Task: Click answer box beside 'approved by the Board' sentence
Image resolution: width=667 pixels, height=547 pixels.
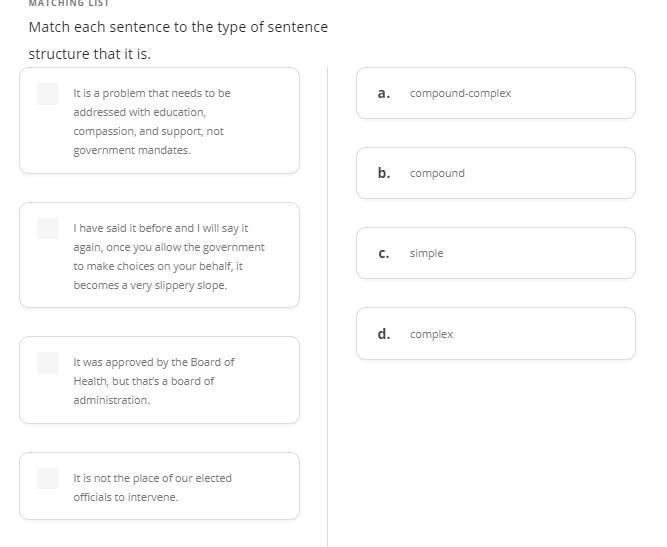Action: pos(47,362)
